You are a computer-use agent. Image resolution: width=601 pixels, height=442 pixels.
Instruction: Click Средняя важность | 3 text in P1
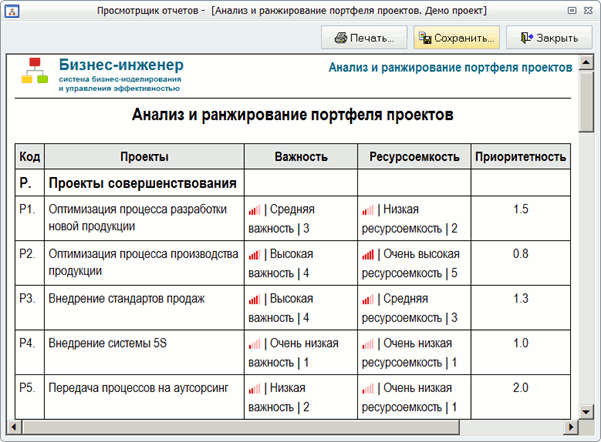pos(282,219)
